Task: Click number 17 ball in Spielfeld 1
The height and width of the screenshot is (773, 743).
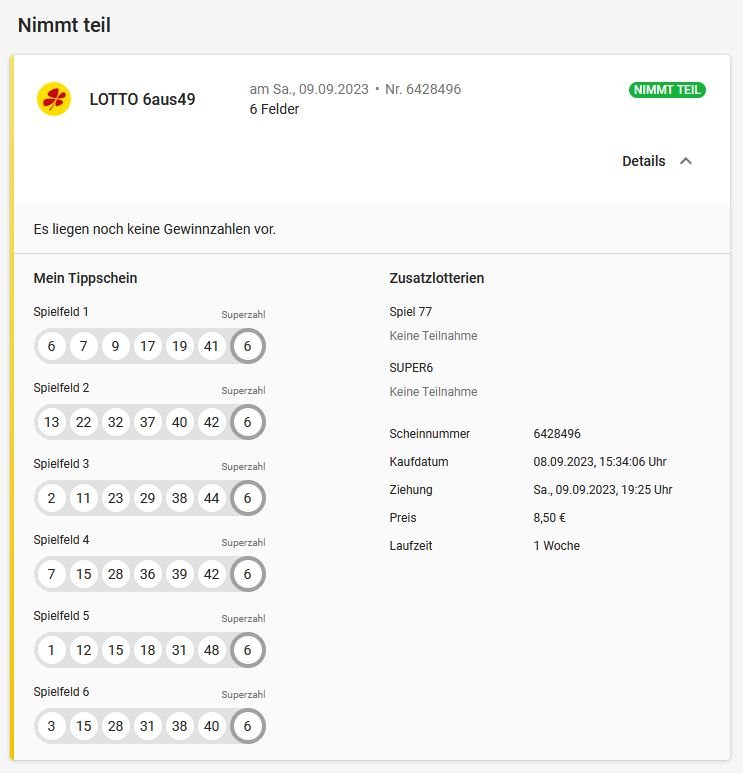Action: point(147,346)
